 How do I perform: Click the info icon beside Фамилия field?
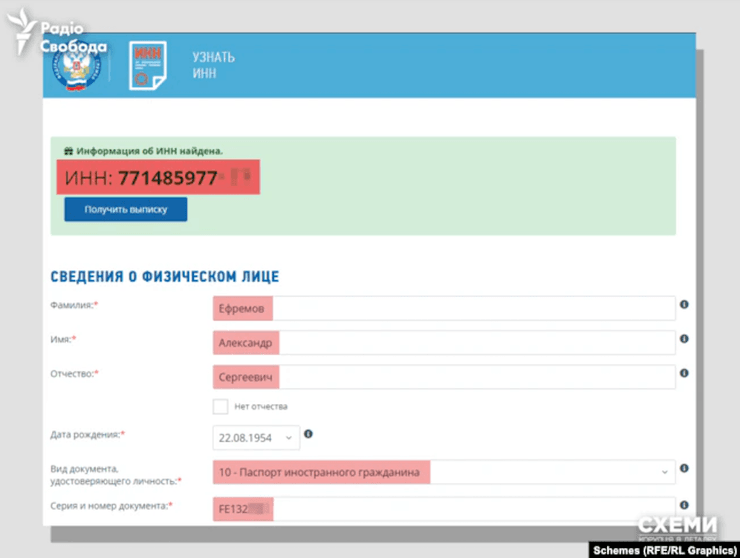pos(684,304)
